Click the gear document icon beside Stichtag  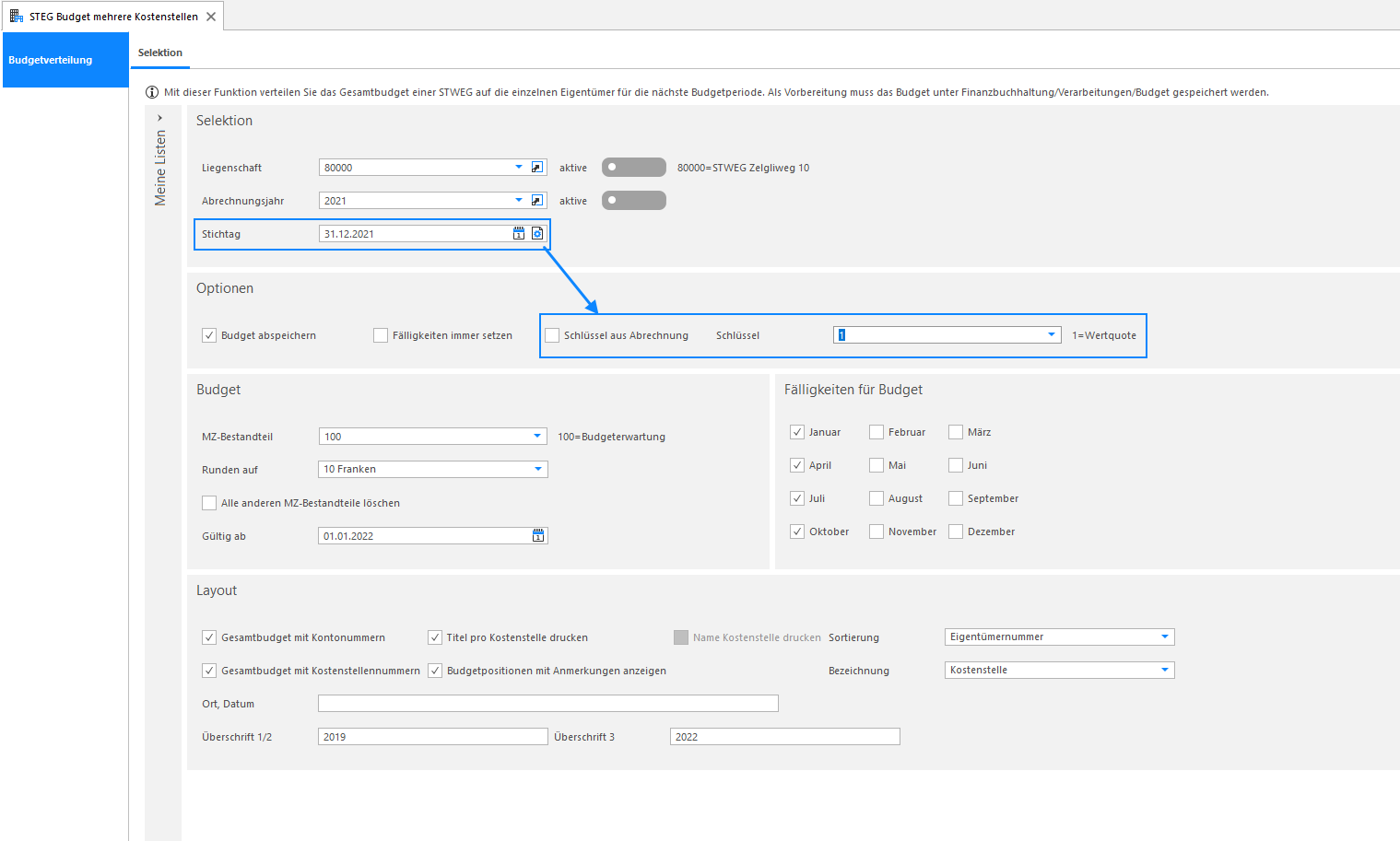[537, 234]
